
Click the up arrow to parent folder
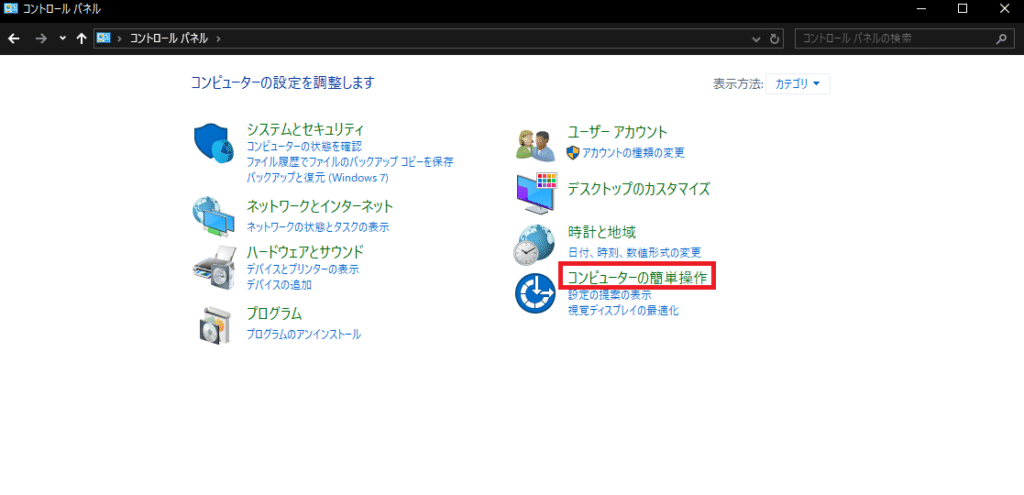[81, 39]
